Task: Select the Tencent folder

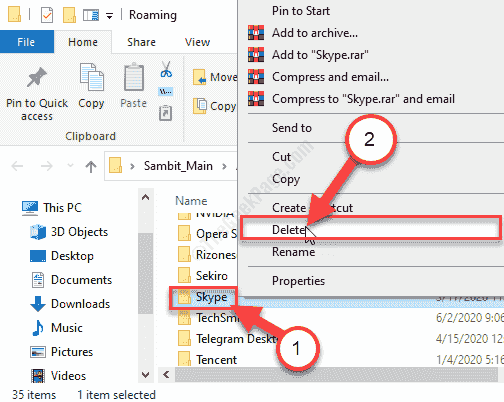Action: point(208,360)
